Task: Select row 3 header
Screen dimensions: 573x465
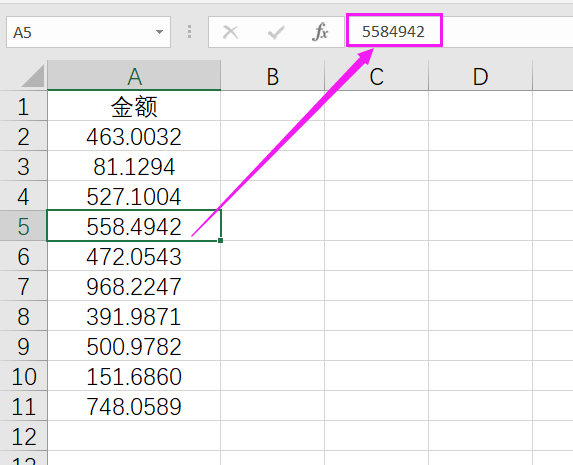Action: [x=23, y=166]
